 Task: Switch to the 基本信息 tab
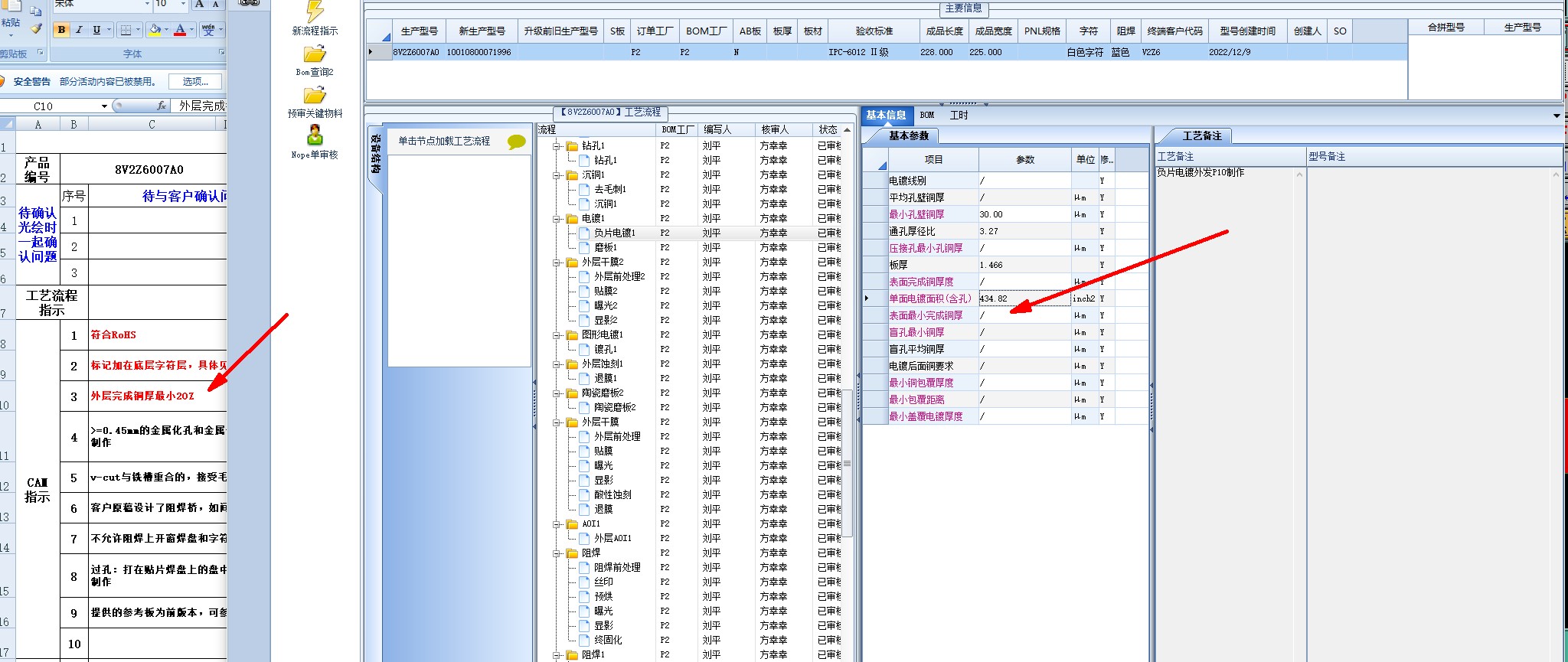pos(886,115)
